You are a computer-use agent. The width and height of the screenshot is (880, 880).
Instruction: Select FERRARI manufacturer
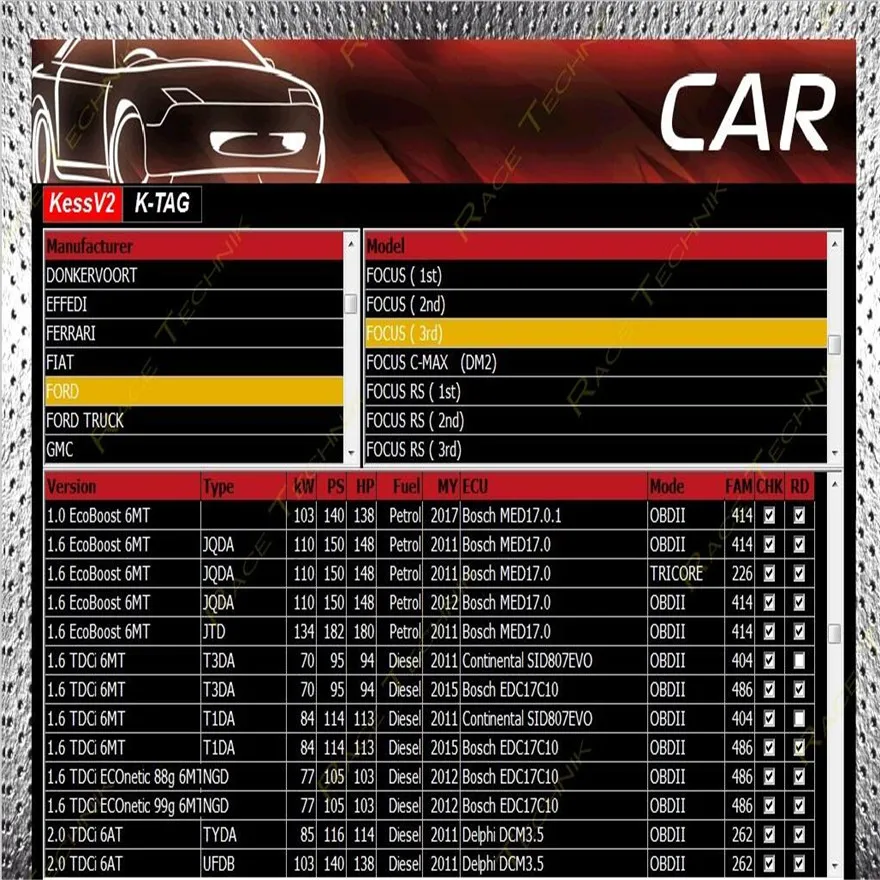point(194,334)
